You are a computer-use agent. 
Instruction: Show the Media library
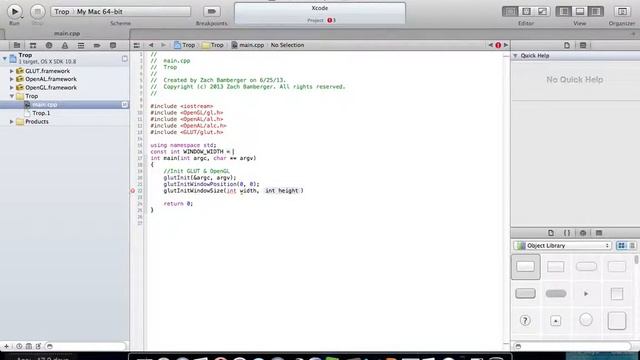tap(599, 233)
